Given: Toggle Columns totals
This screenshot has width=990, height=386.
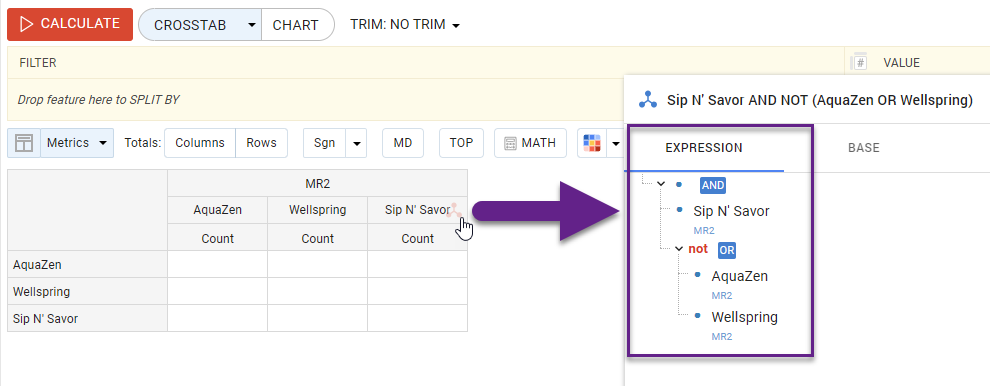Looking at the screenshot, I should (200, 143).
